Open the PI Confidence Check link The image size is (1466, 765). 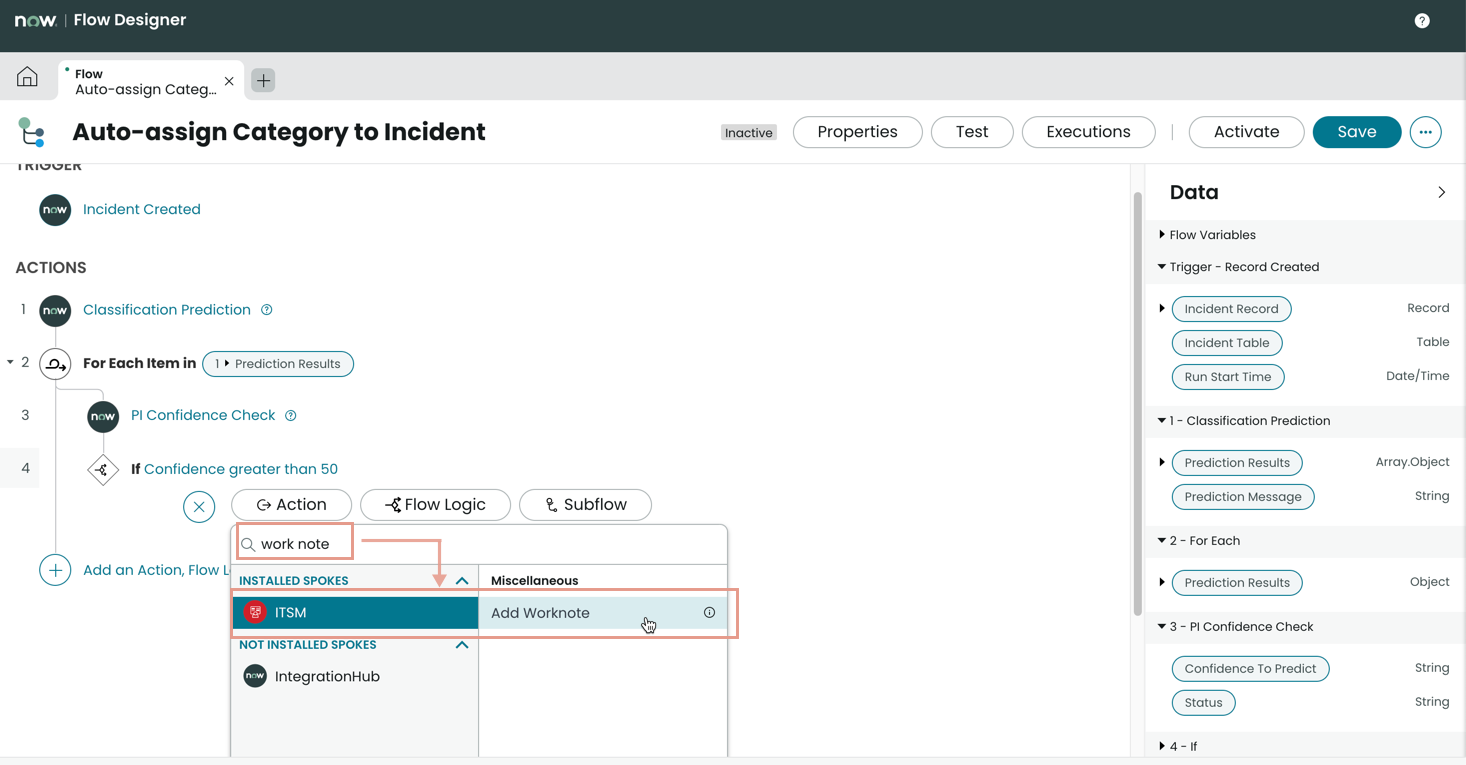[203, 416]
